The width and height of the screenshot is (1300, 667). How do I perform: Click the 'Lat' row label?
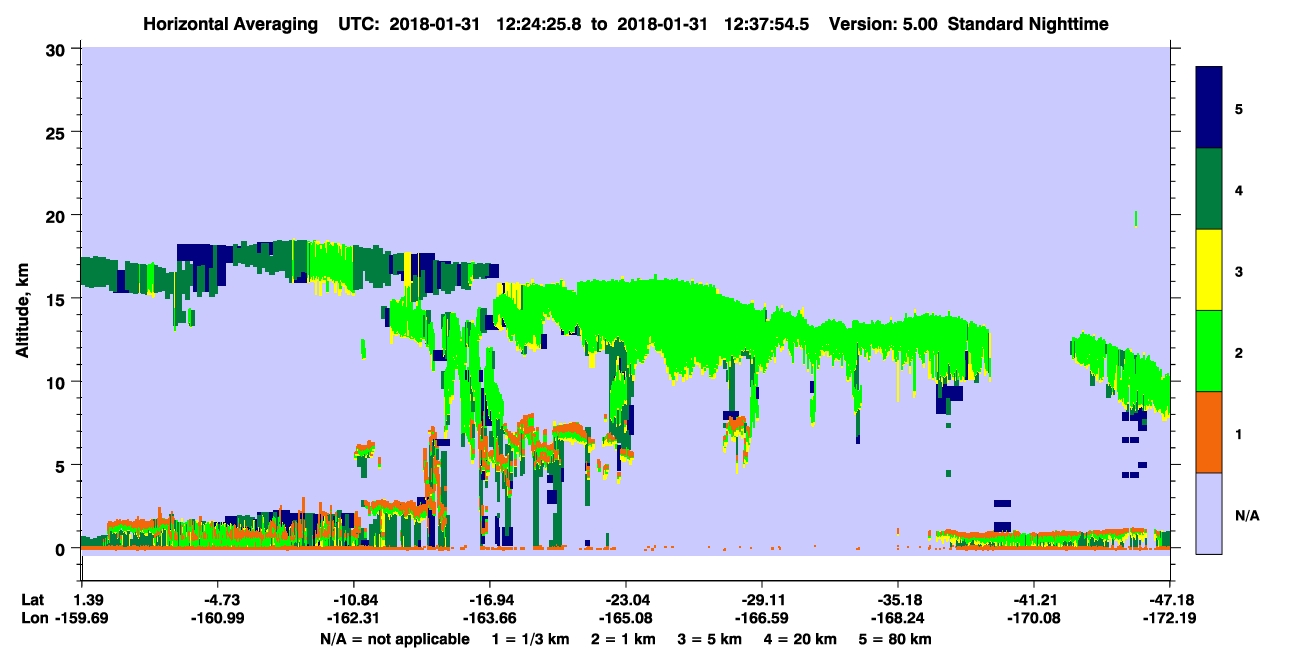coord(33,600)
